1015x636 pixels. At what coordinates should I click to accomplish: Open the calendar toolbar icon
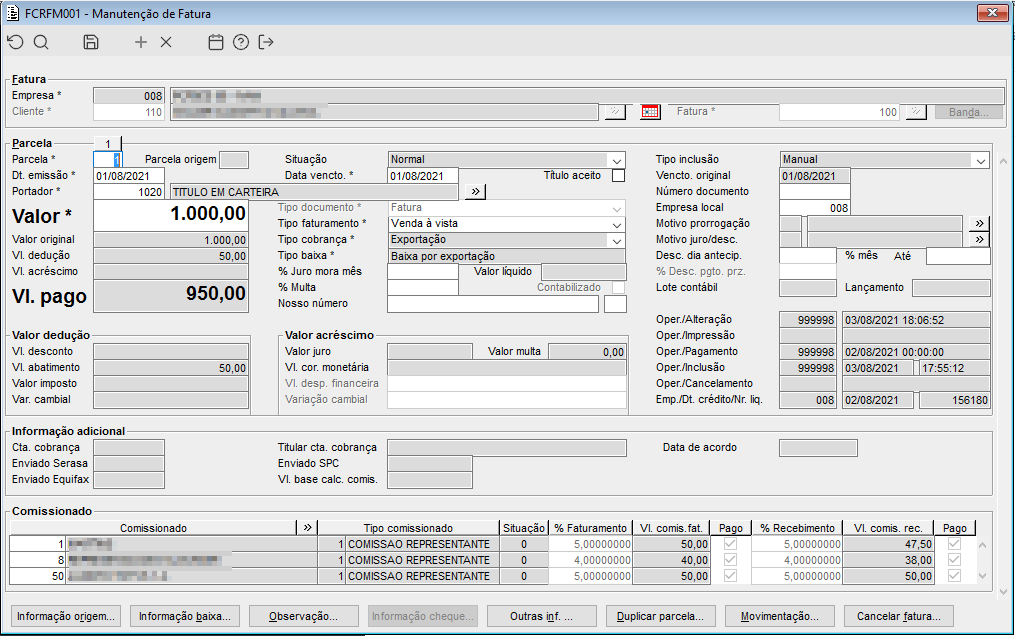tap(216, 42)
